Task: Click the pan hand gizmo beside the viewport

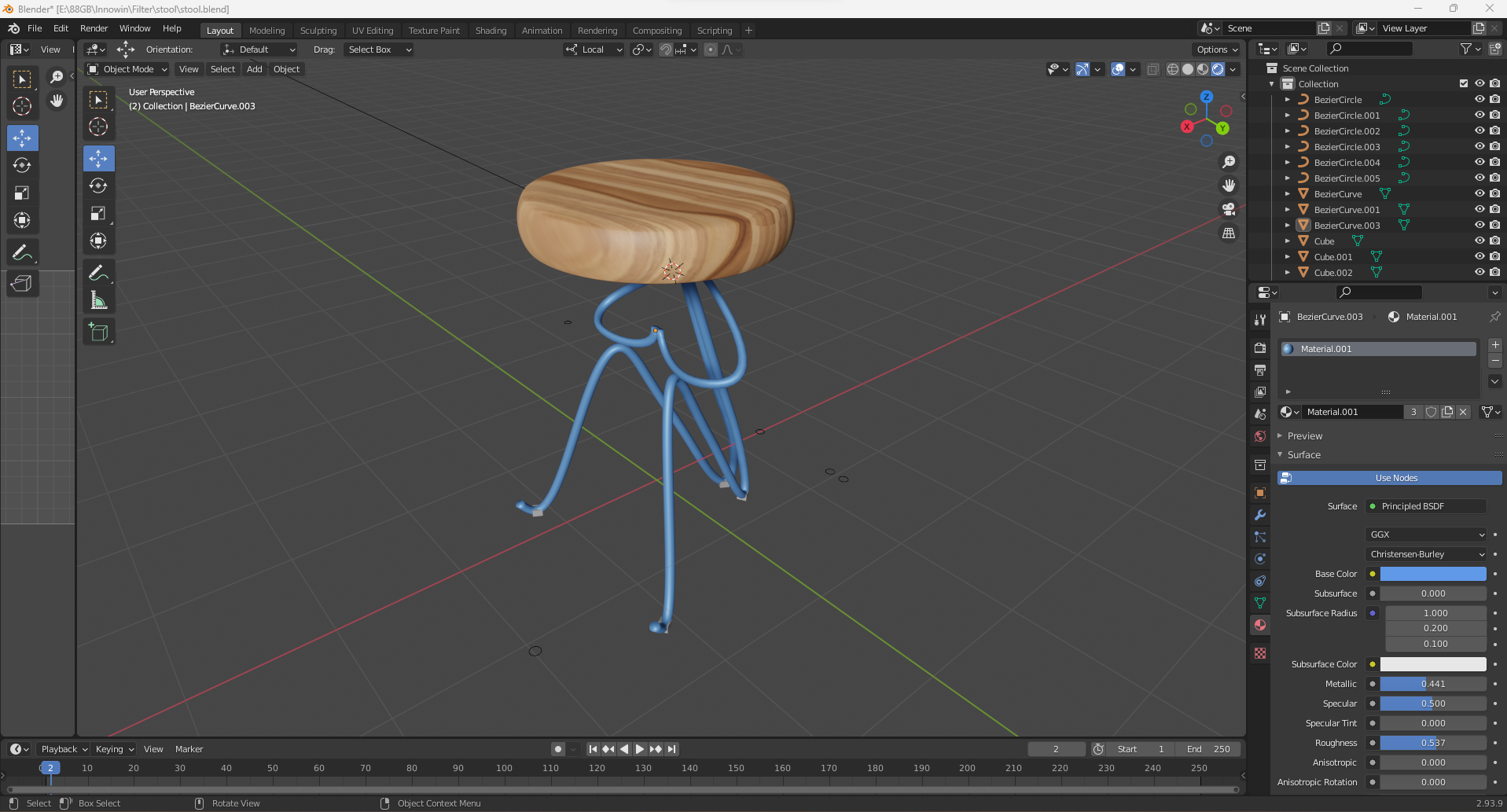Action: (1228, 186)
